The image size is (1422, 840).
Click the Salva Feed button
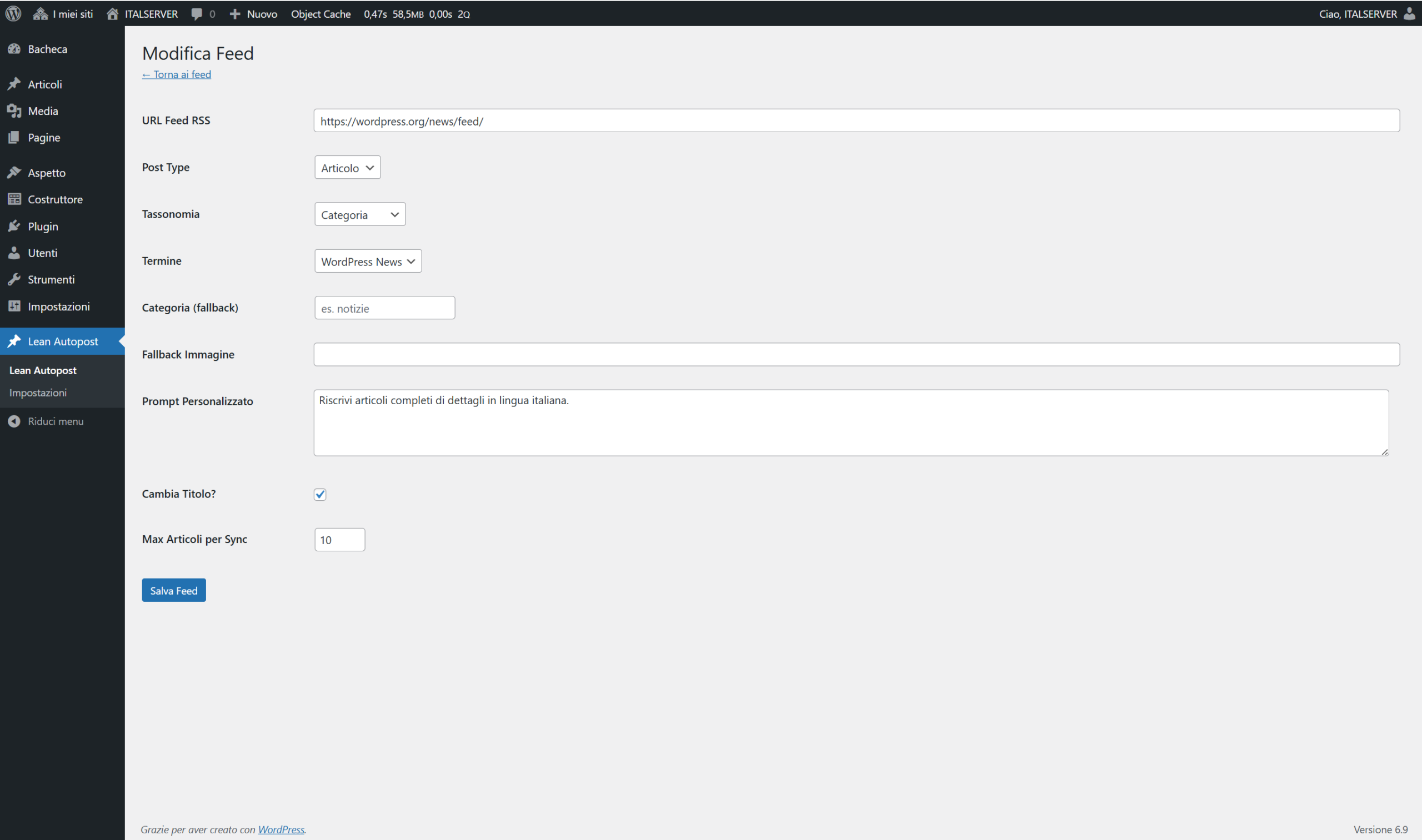click(173, 590)
